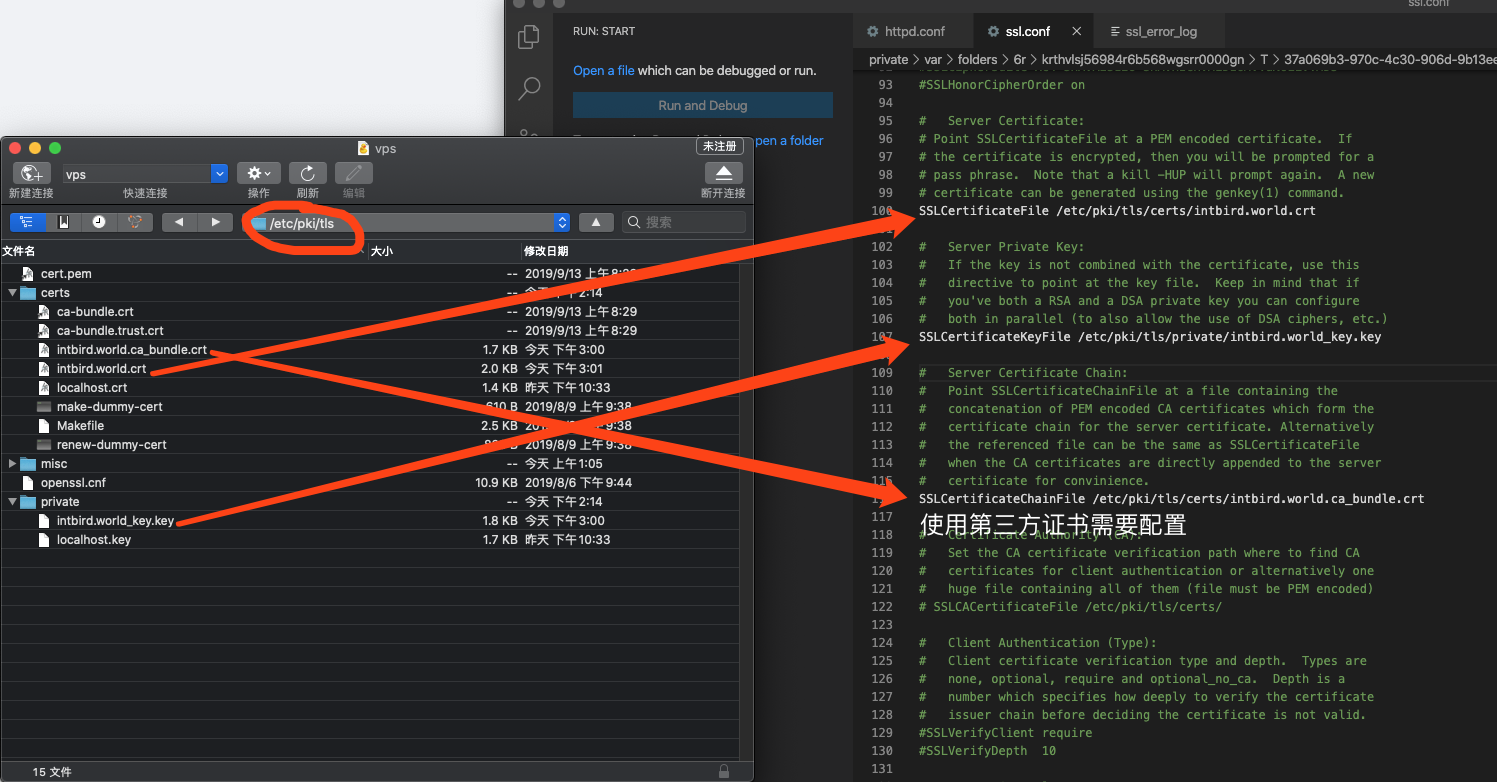Toggle list view mode in the file browser

(x=29, y=221)
